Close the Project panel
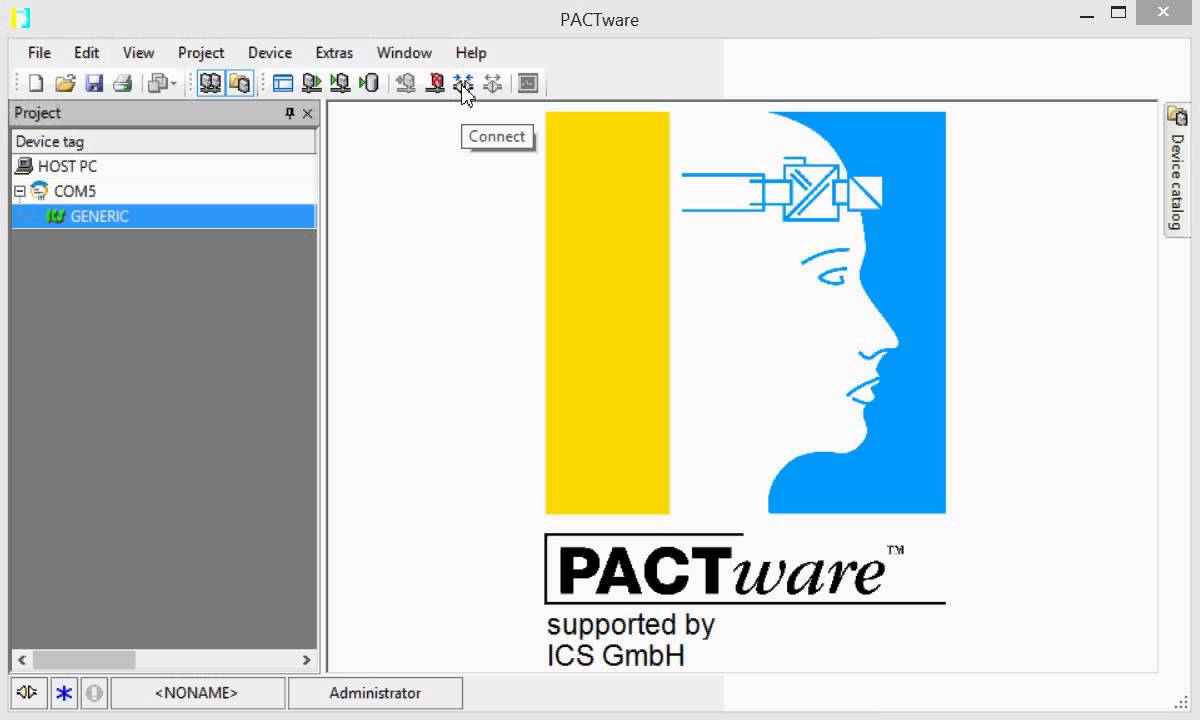The image size is (1200, 720). (x=307, y=114)
